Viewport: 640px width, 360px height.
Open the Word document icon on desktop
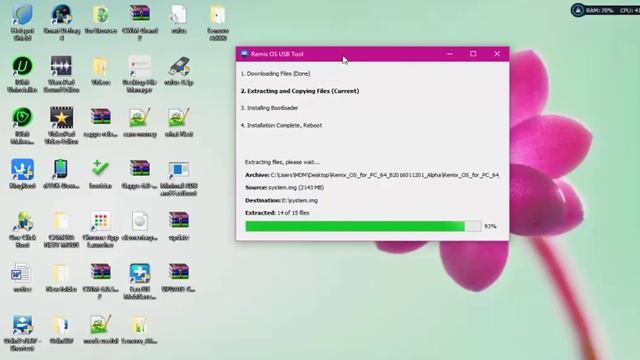tap(21, 273)
